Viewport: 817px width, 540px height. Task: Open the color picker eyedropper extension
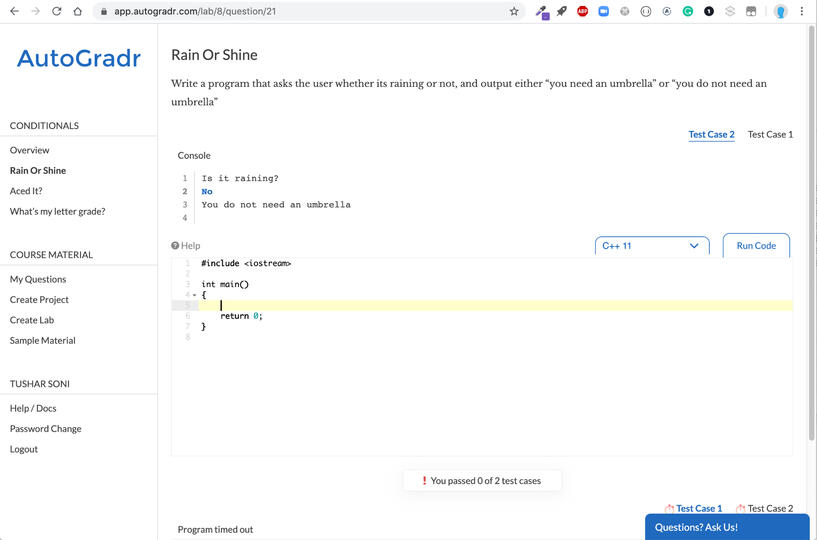pos(542,11)
